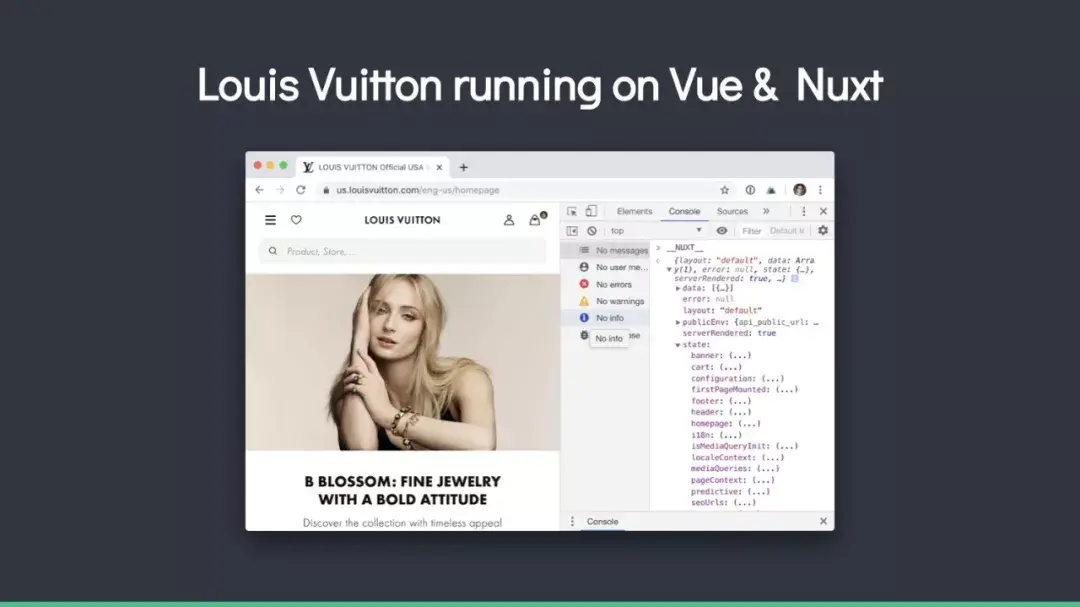Evaluate the cart state getter
The height and width of the screenshot is (607, 1080).
click(729, 367)
